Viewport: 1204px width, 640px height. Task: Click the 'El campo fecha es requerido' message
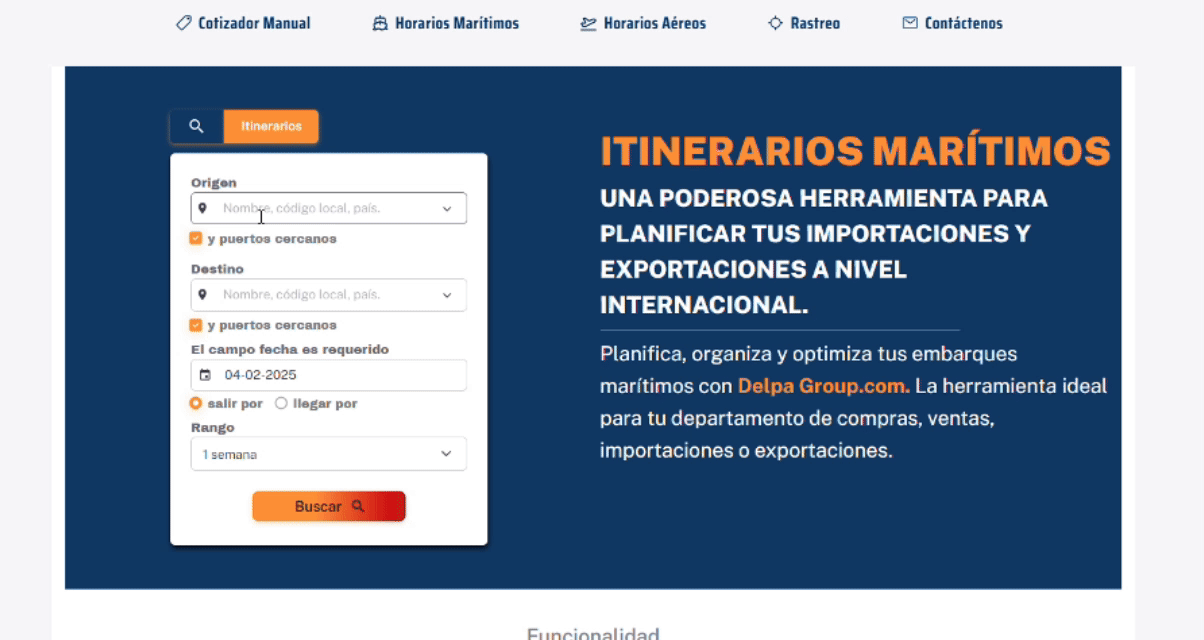[290, 349]
